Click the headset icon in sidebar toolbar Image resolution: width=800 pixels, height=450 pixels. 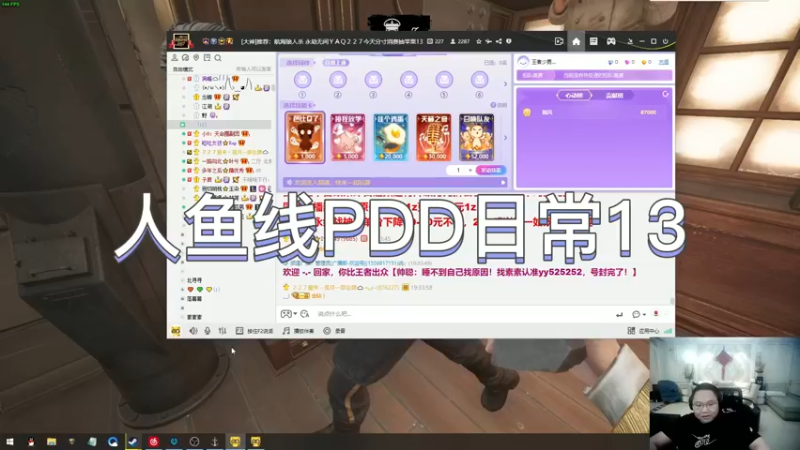(186, 58)
